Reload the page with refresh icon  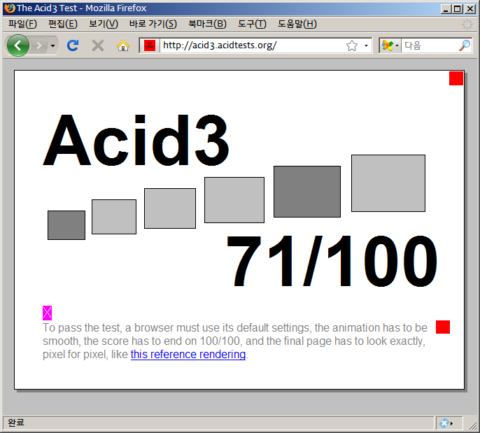point(73,45)
